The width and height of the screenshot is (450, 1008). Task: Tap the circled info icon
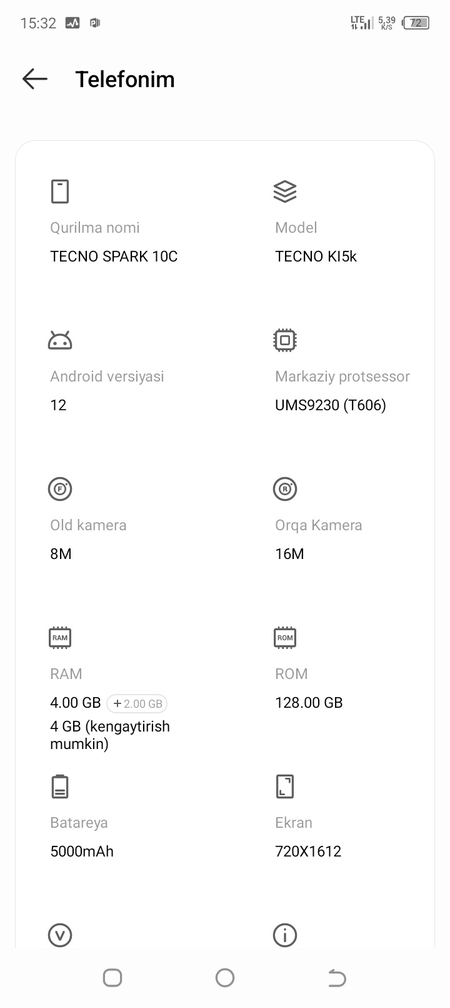click(x=285, y=935)
